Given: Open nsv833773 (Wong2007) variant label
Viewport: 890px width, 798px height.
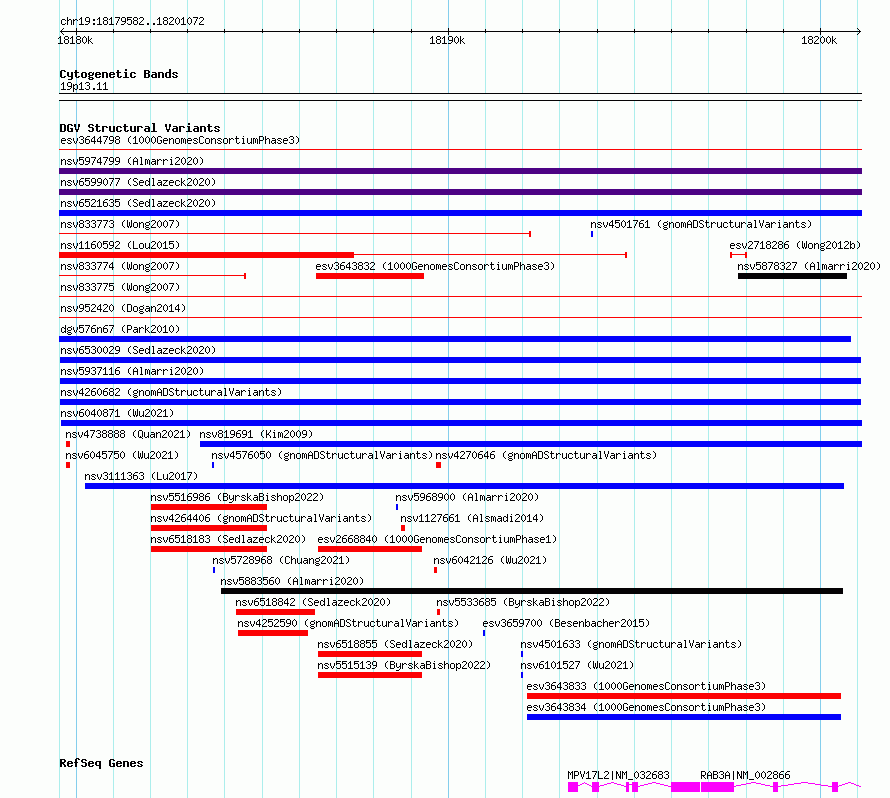Looking at the screenshot, I should tap(120, 224).
